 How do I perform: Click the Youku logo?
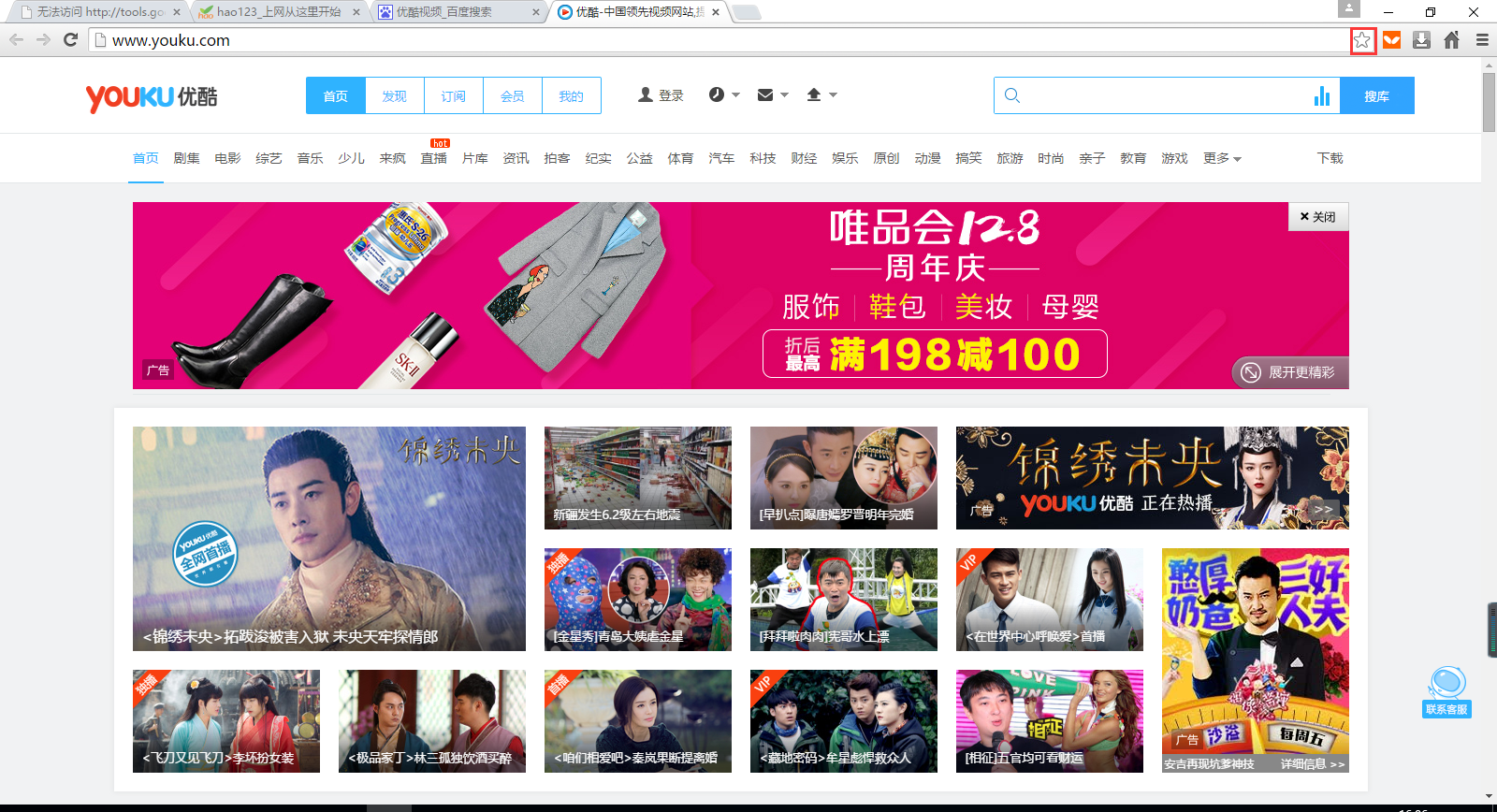[x=152, y=97]
